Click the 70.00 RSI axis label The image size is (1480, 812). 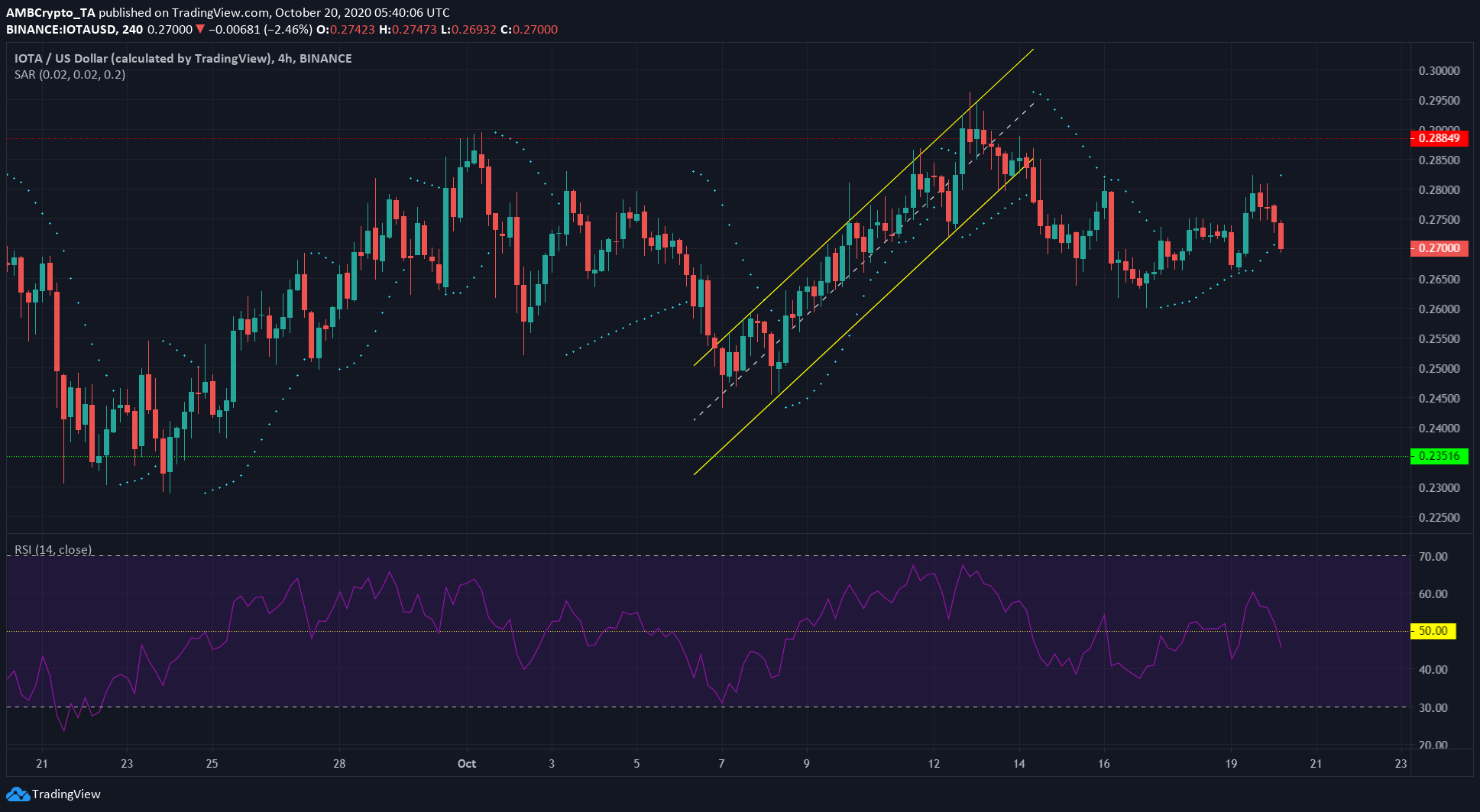click(x=1433, y=557)
